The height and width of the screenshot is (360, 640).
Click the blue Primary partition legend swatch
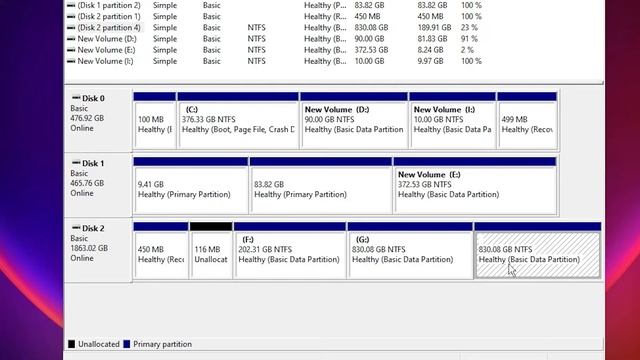127,344
